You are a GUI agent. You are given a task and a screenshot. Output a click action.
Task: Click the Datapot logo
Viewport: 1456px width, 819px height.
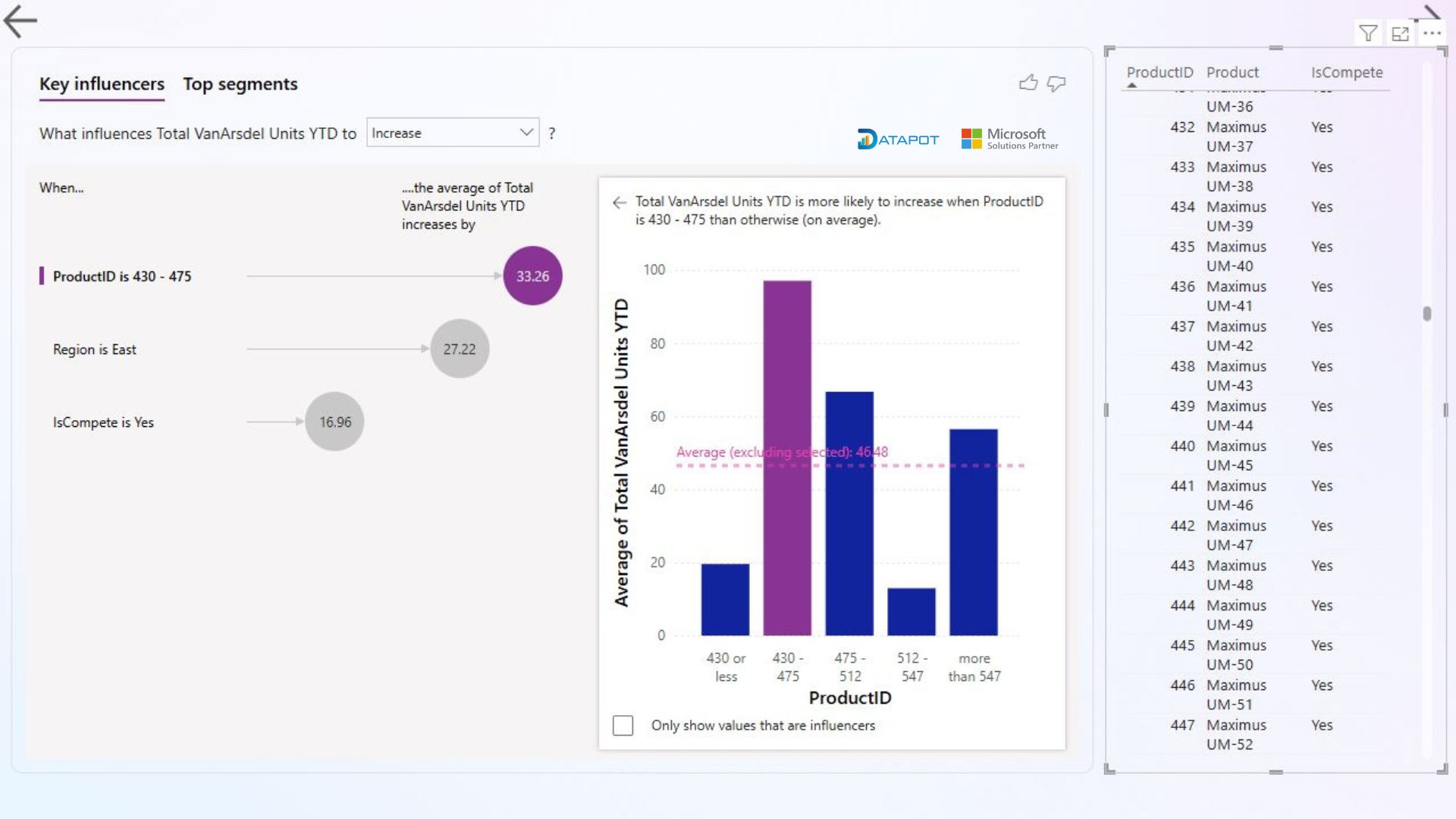(x=898, y=139)
